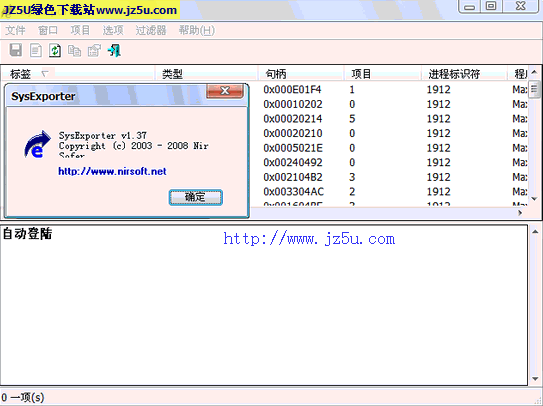Open the 文件 menu

point(15,30)
